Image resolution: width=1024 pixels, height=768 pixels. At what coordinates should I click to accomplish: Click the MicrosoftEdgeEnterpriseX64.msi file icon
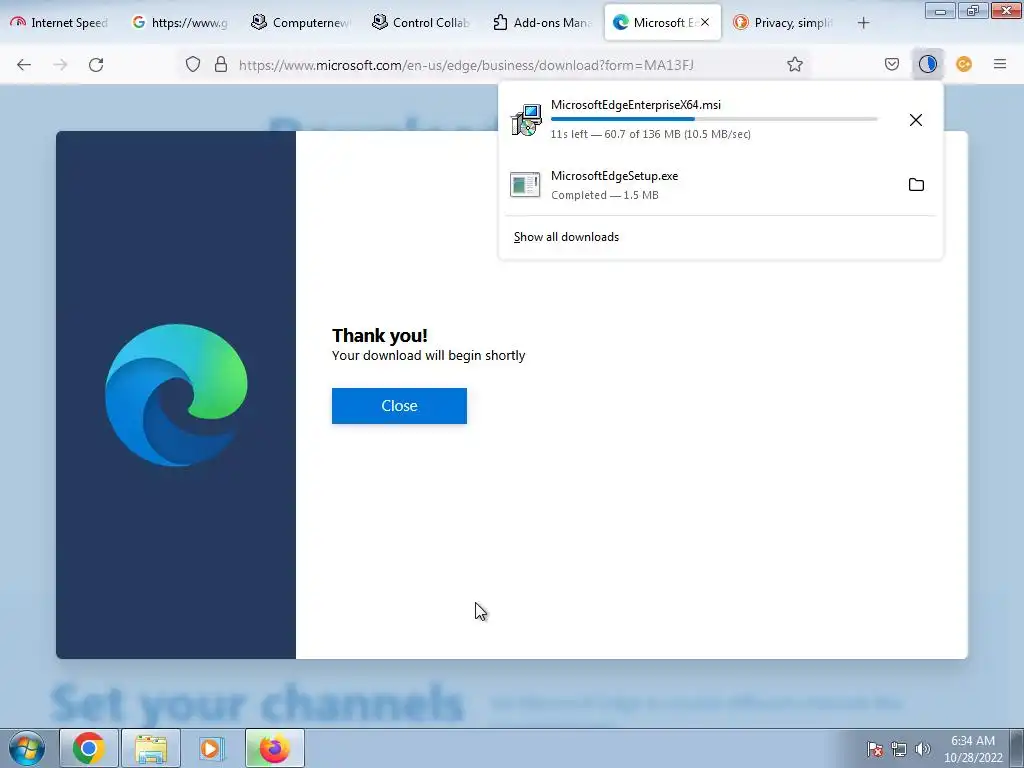(526, 120)
